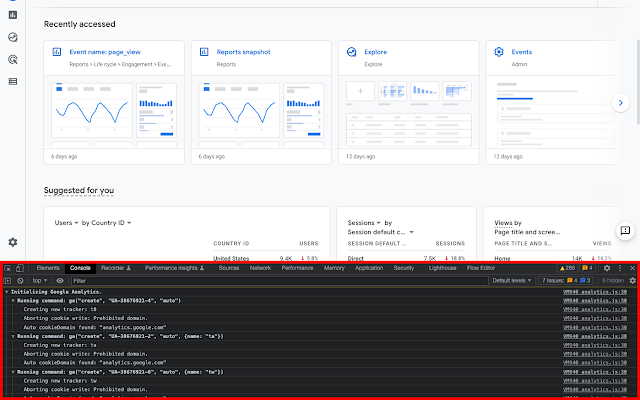This screenshot has height=400, width=640.
Task: Open the top JavaScript context dropdown
Action: [40, 281]
